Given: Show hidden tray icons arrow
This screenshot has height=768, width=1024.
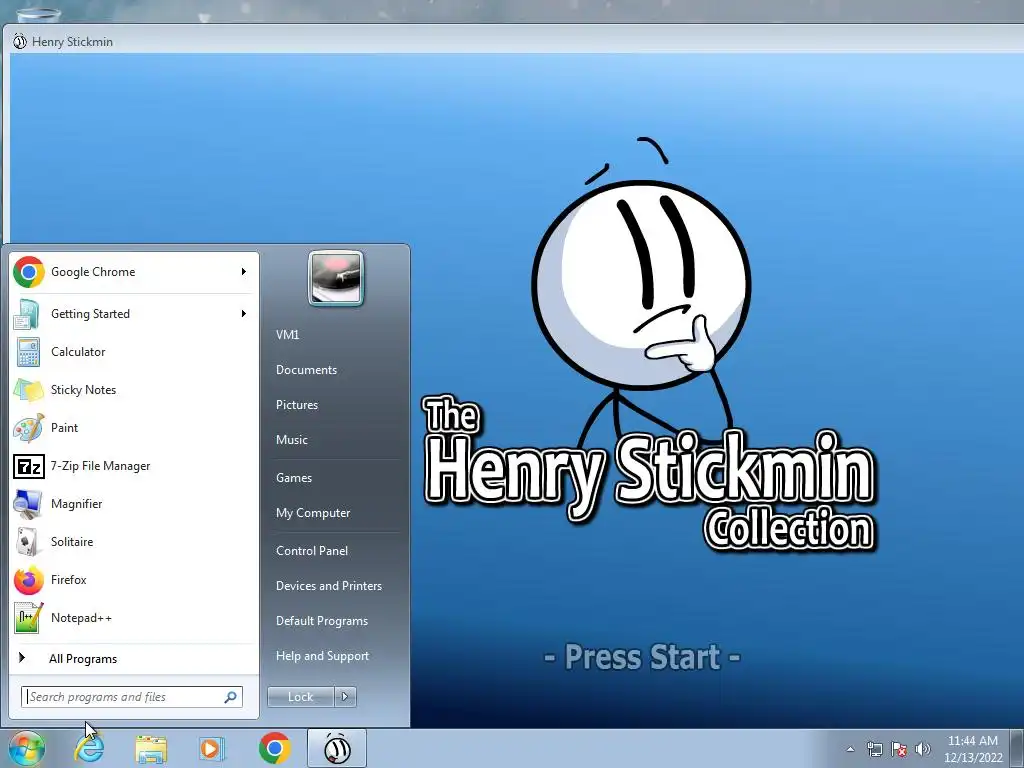Looking at the screenshot, I should click(x=850, y=749).
